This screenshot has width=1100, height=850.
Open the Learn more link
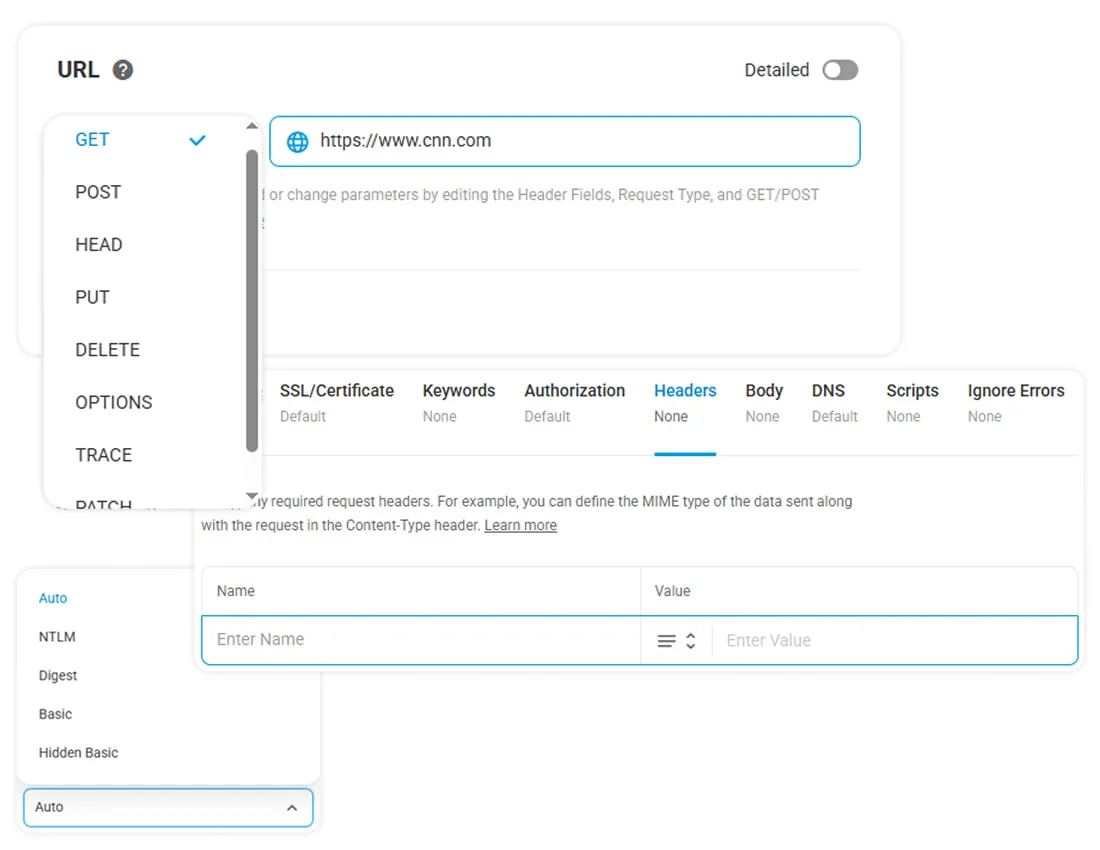(x=520, y=526)
